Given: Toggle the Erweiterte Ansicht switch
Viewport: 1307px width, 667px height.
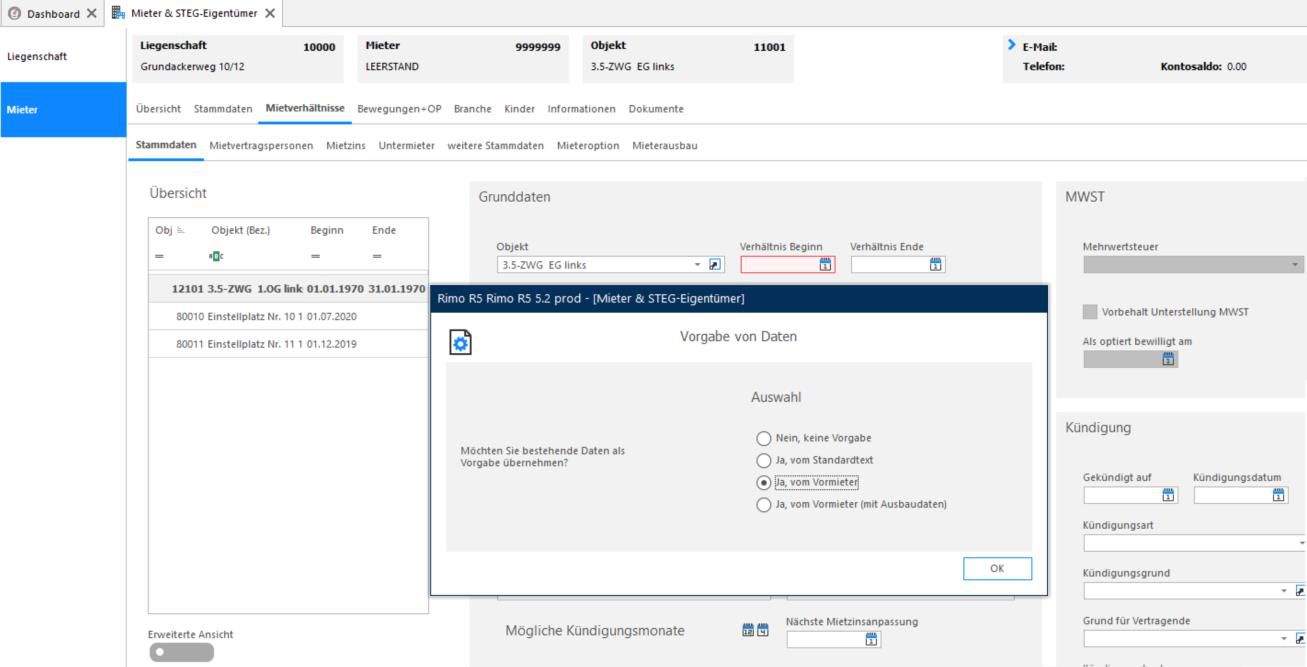Looking at the screenshot, I should click(181, 652).
